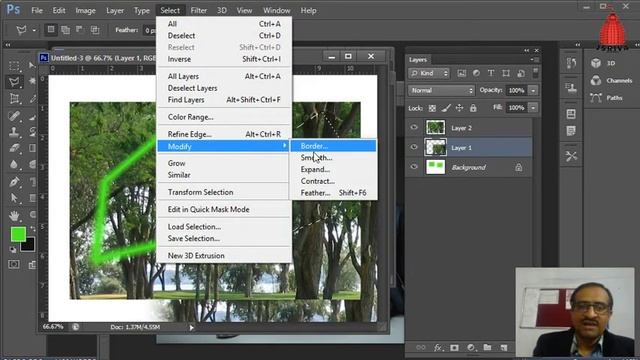Select the Rectangular Marquee tool
Screen dimensions: 640x360
14,66
